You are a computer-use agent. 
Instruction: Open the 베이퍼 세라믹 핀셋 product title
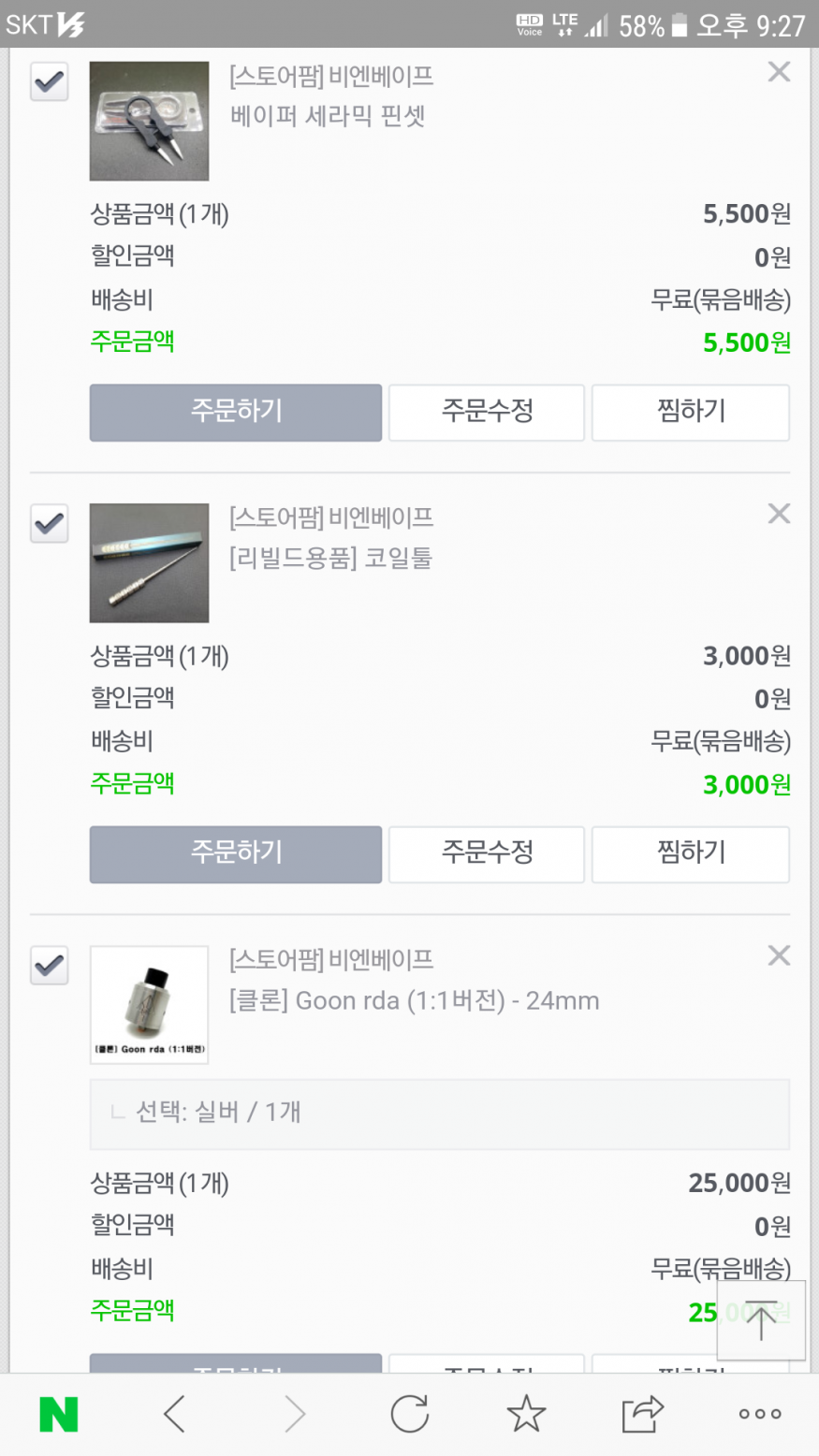tap(328, 116)
